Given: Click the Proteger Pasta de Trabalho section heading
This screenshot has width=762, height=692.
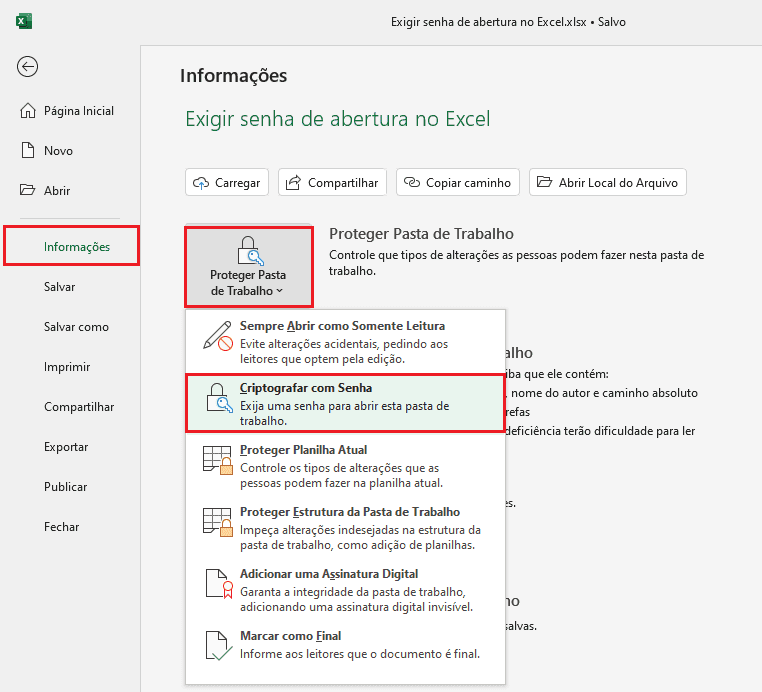Looking at the screenshot, I should [x=421, y=234].
